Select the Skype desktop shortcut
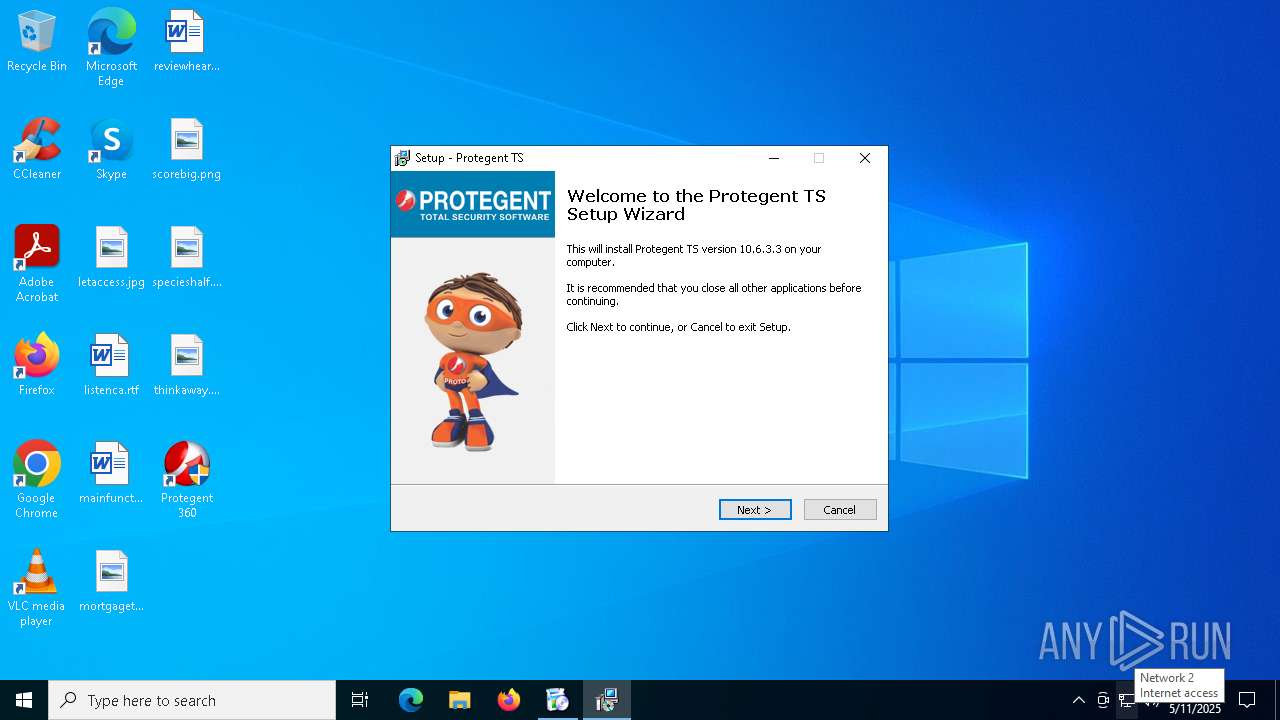The height and width of the screenshot is (720, 1280). point(111,150)
